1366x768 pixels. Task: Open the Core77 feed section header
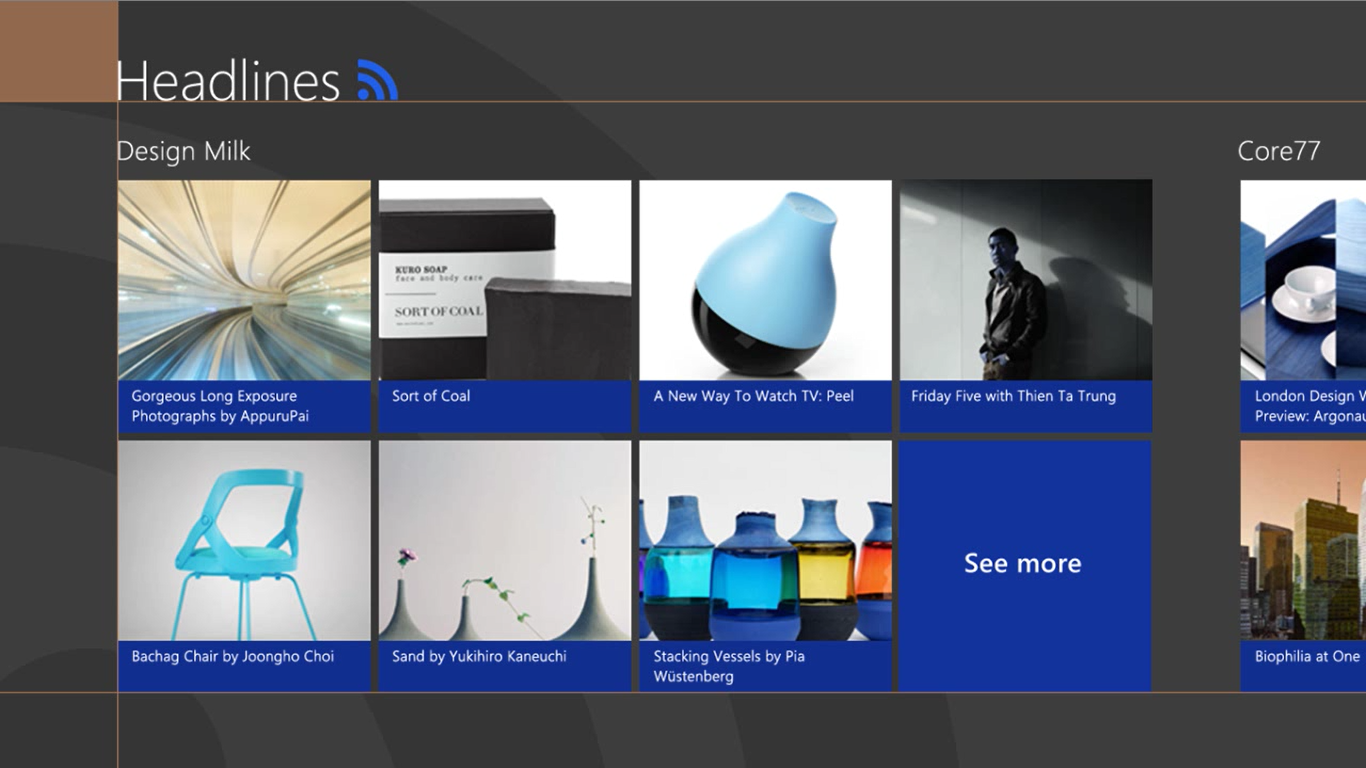tap(1280, 151)
